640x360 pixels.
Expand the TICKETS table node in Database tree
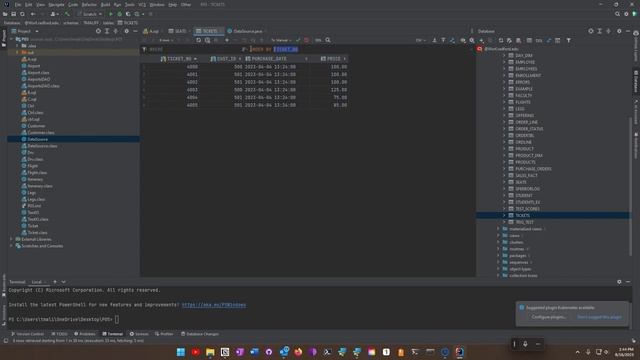pyautogui.click(x=504, y=215)
